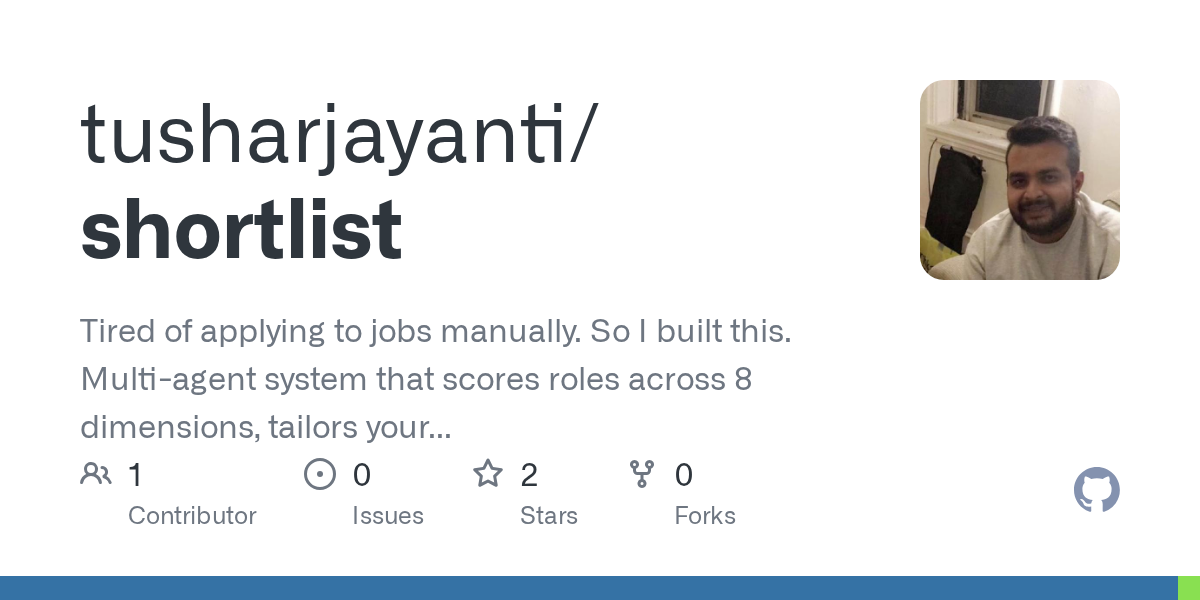
Task: Click the green language bar segment
Action: pos(1189,588)
